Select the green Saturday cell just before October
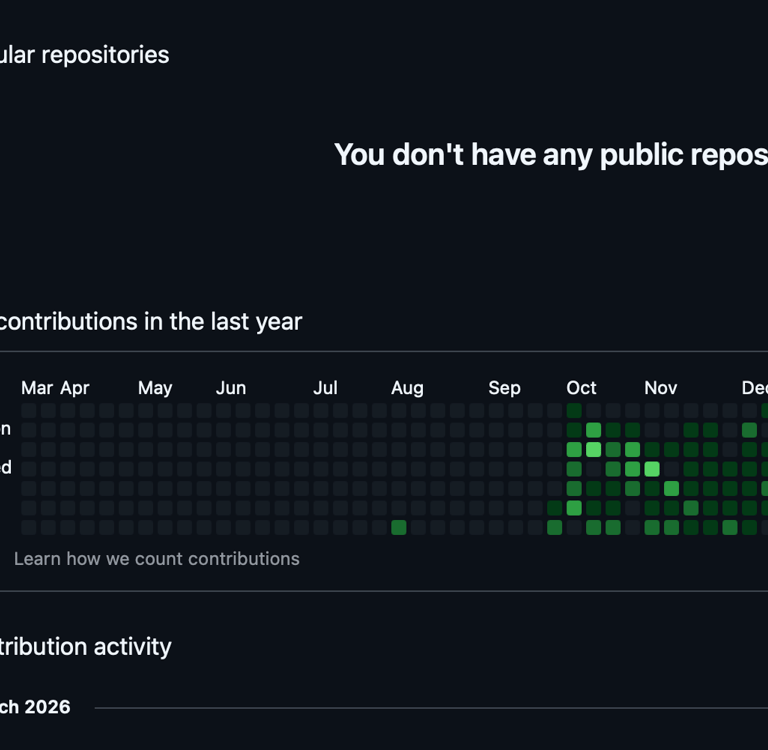Screen dimensions: 768x750 [554, 528]
